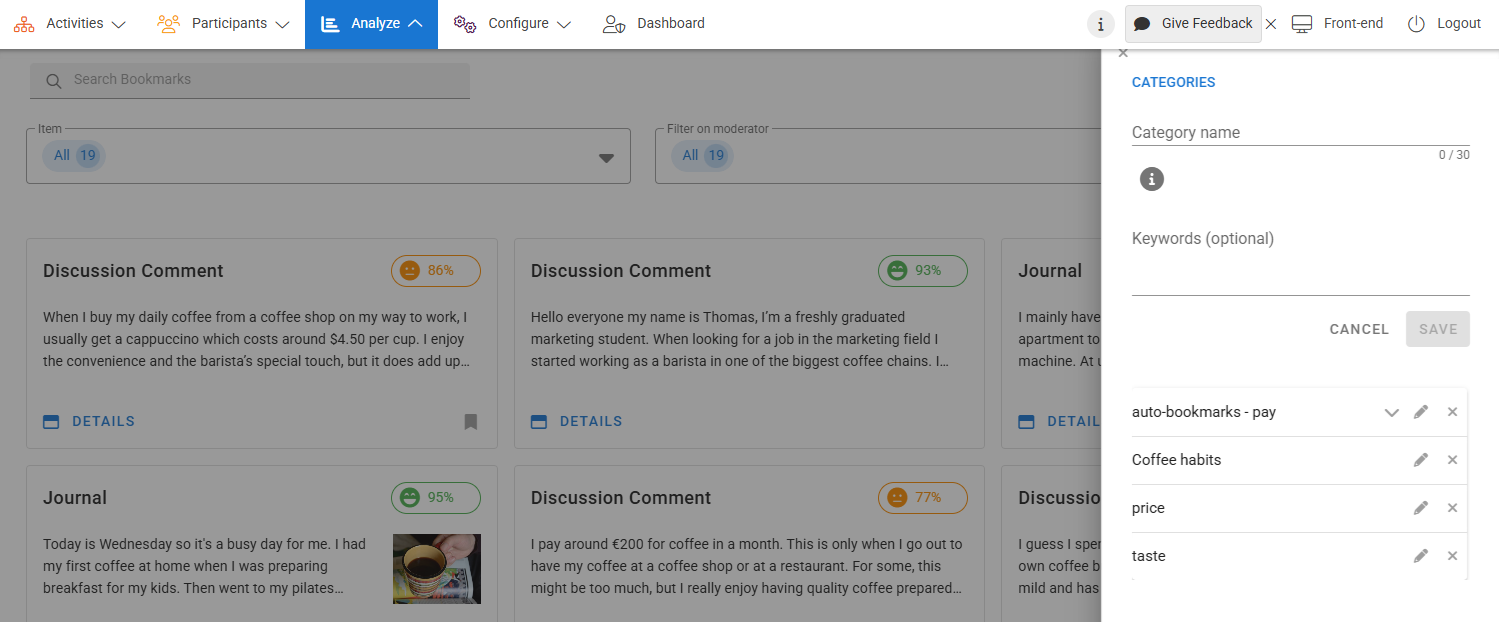Open the Filter on moderator dropdown
Screen dimensions: 1499x622
pyautogui.click(x=880, y=156)
